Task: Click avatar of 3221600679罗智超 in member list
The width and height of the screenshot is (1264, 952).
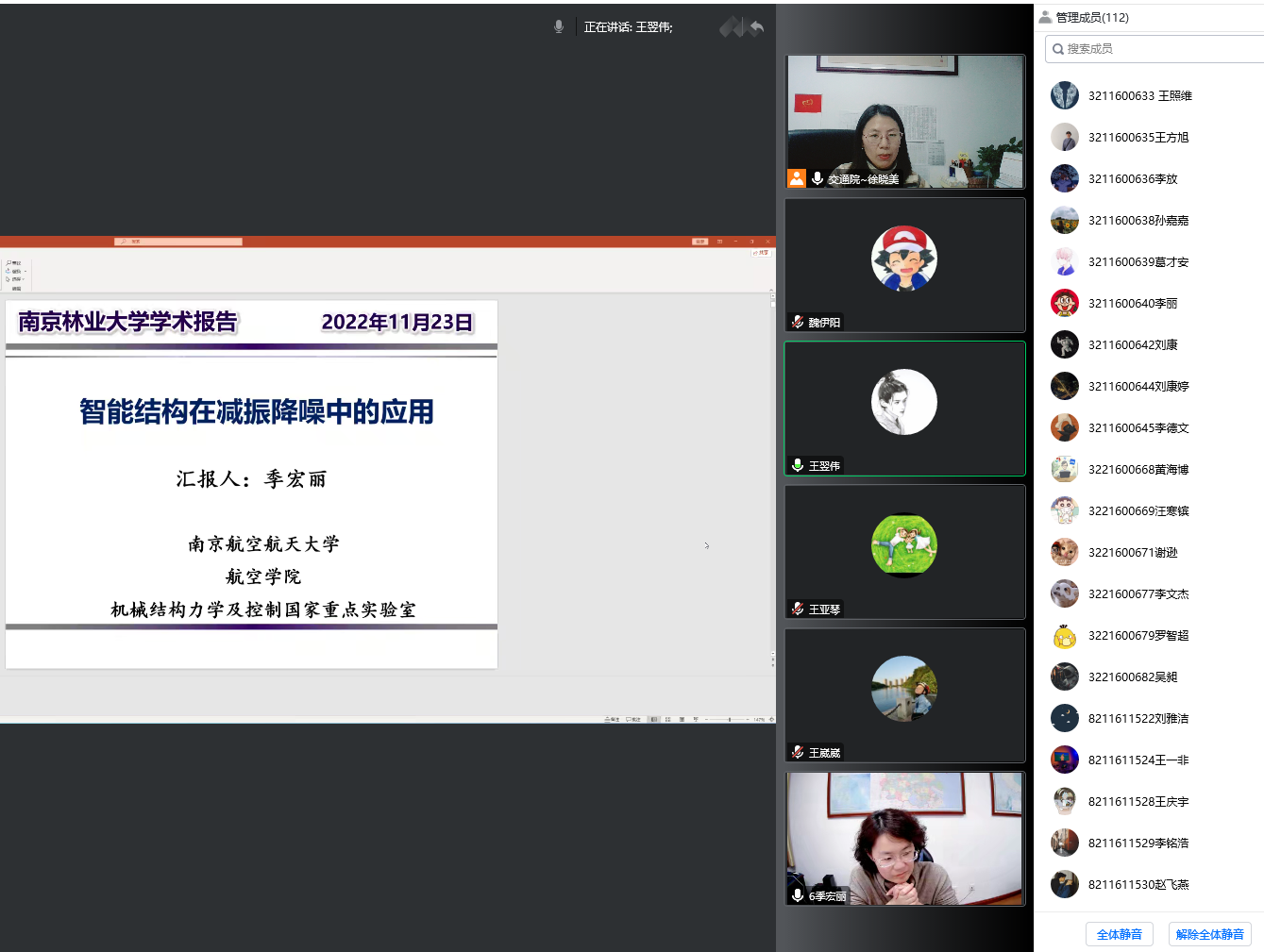Action: 1064,635
